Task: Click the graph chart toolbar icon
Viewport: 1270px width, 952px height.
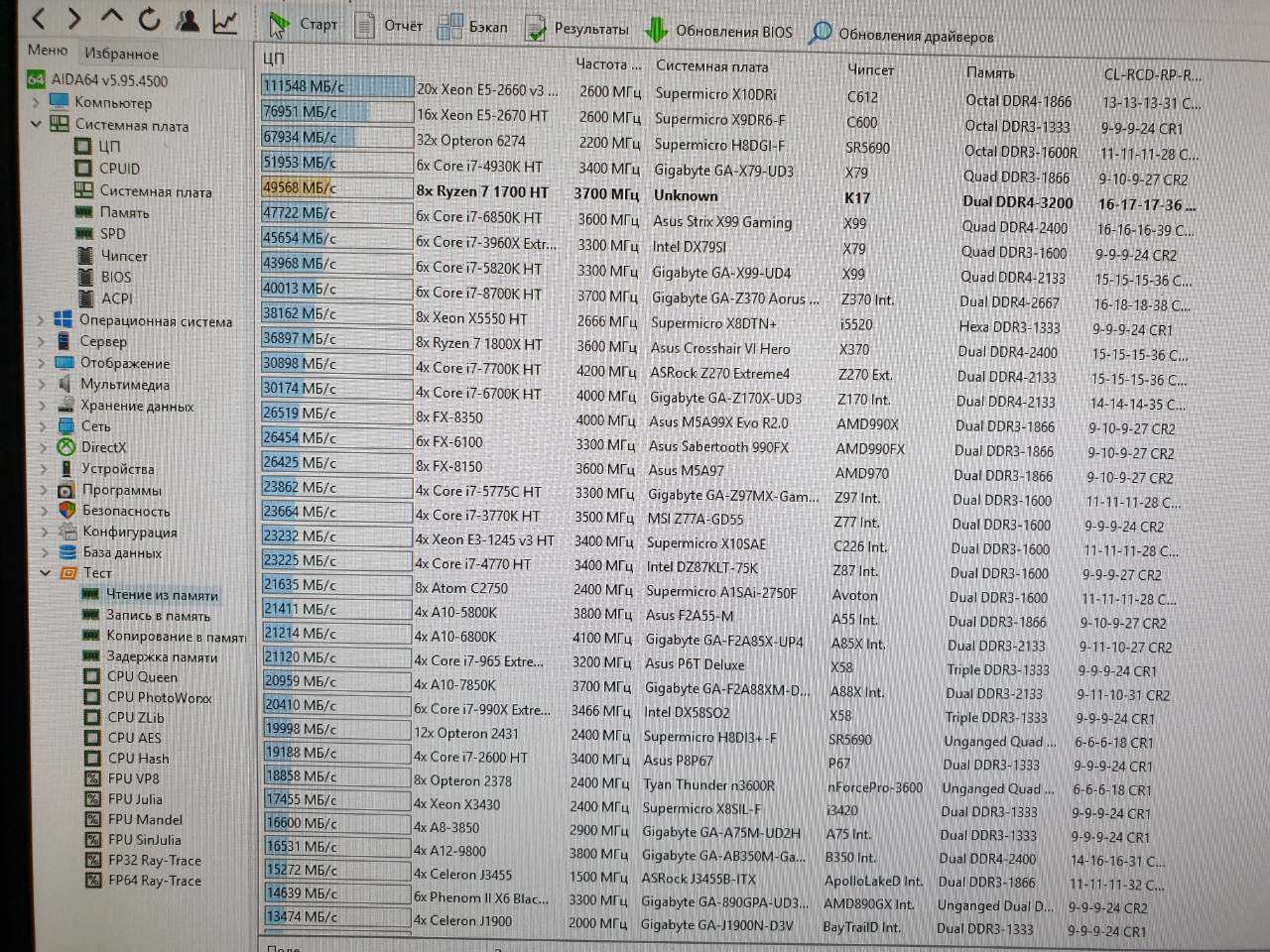Action: tap(225, 20)
